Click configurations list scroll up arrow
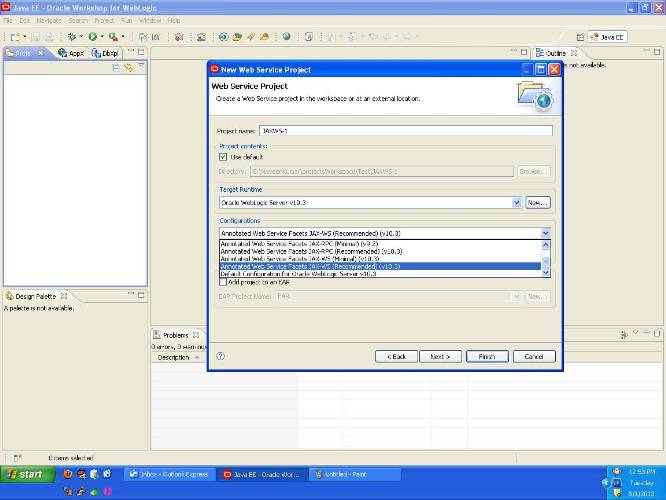Screen dimensions: 666x500 point(546,245)
